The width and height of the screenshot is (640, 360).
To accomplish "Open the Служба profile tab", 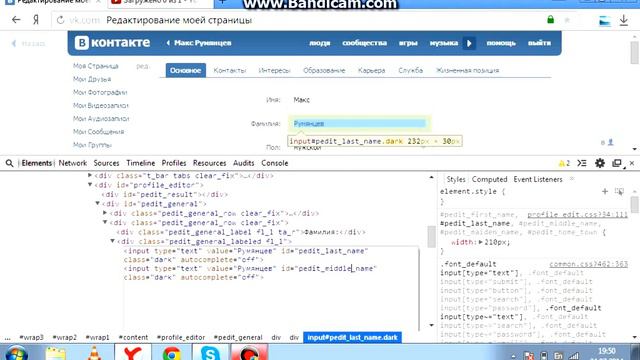I will point(411,70).
